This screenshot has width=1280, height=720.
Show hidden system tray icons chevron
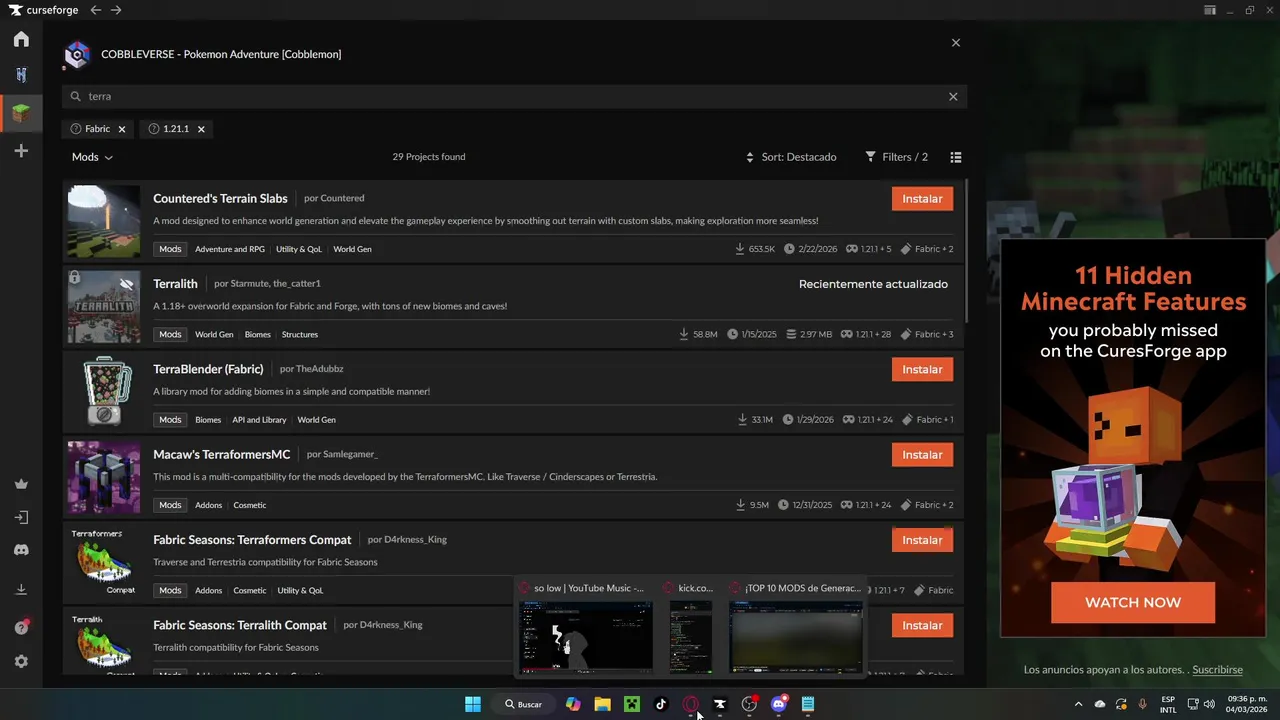coord(1078,704)
